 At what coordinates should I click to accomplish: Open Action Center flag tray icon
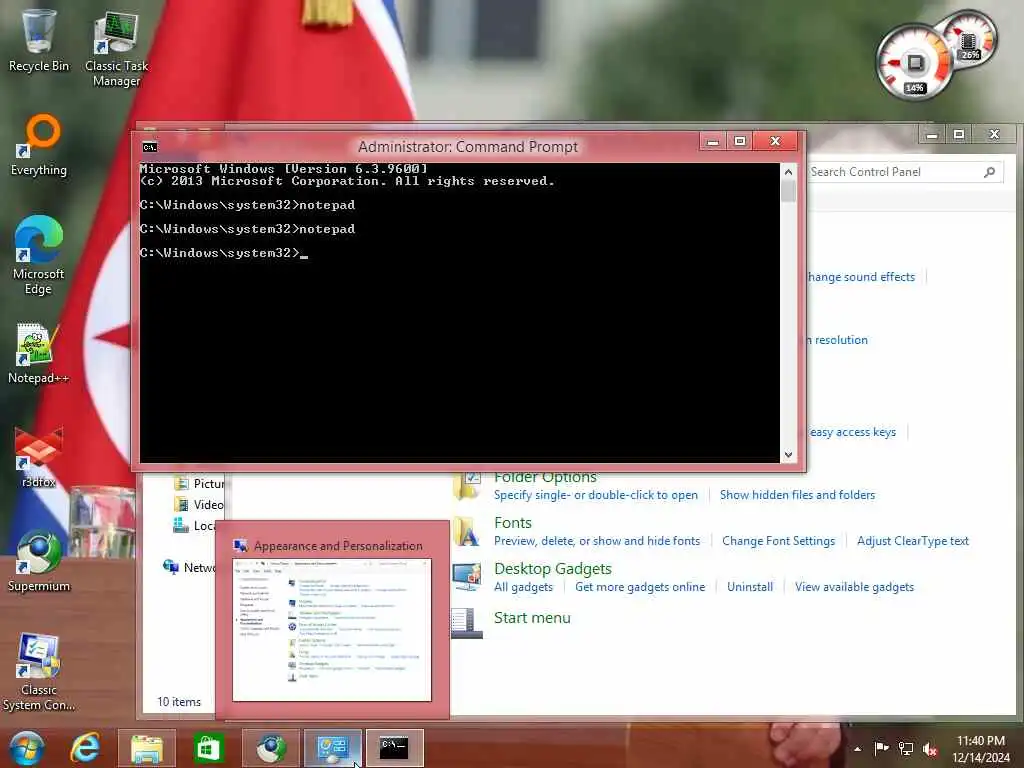[x=881, y=748]
